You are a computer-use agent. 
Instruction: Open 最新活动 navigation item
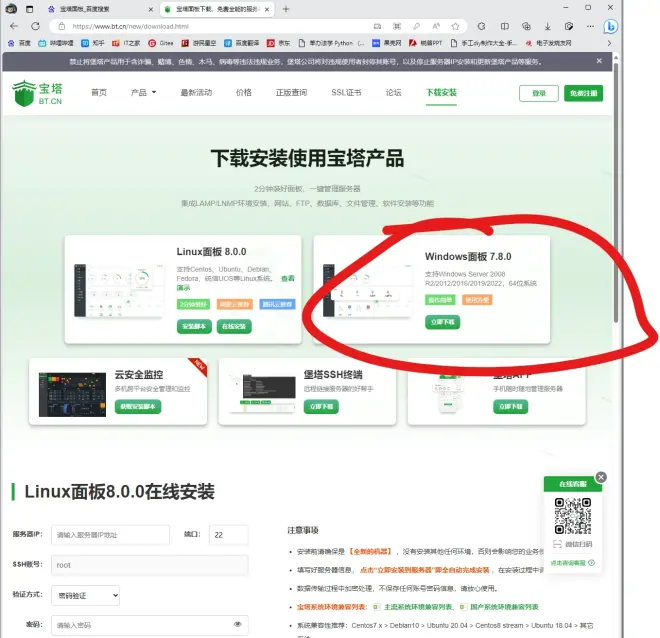pos(196,93)
